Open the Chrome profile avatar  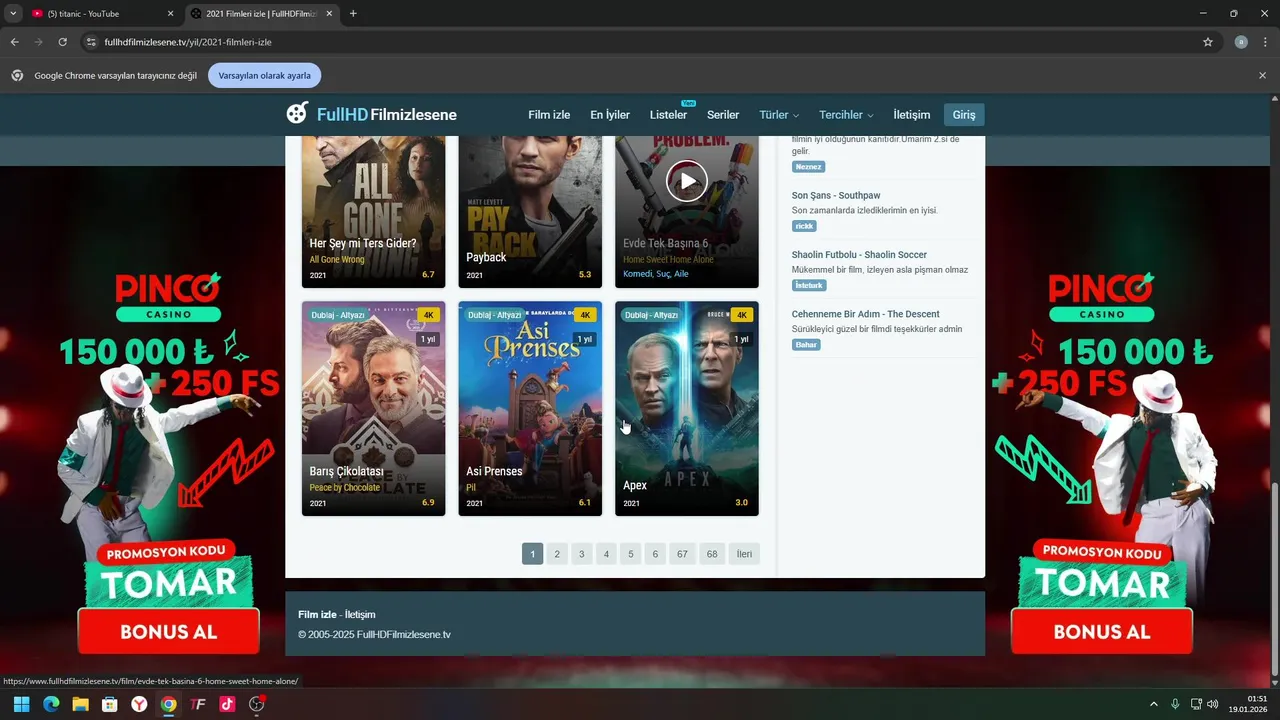pos(1241,42)
